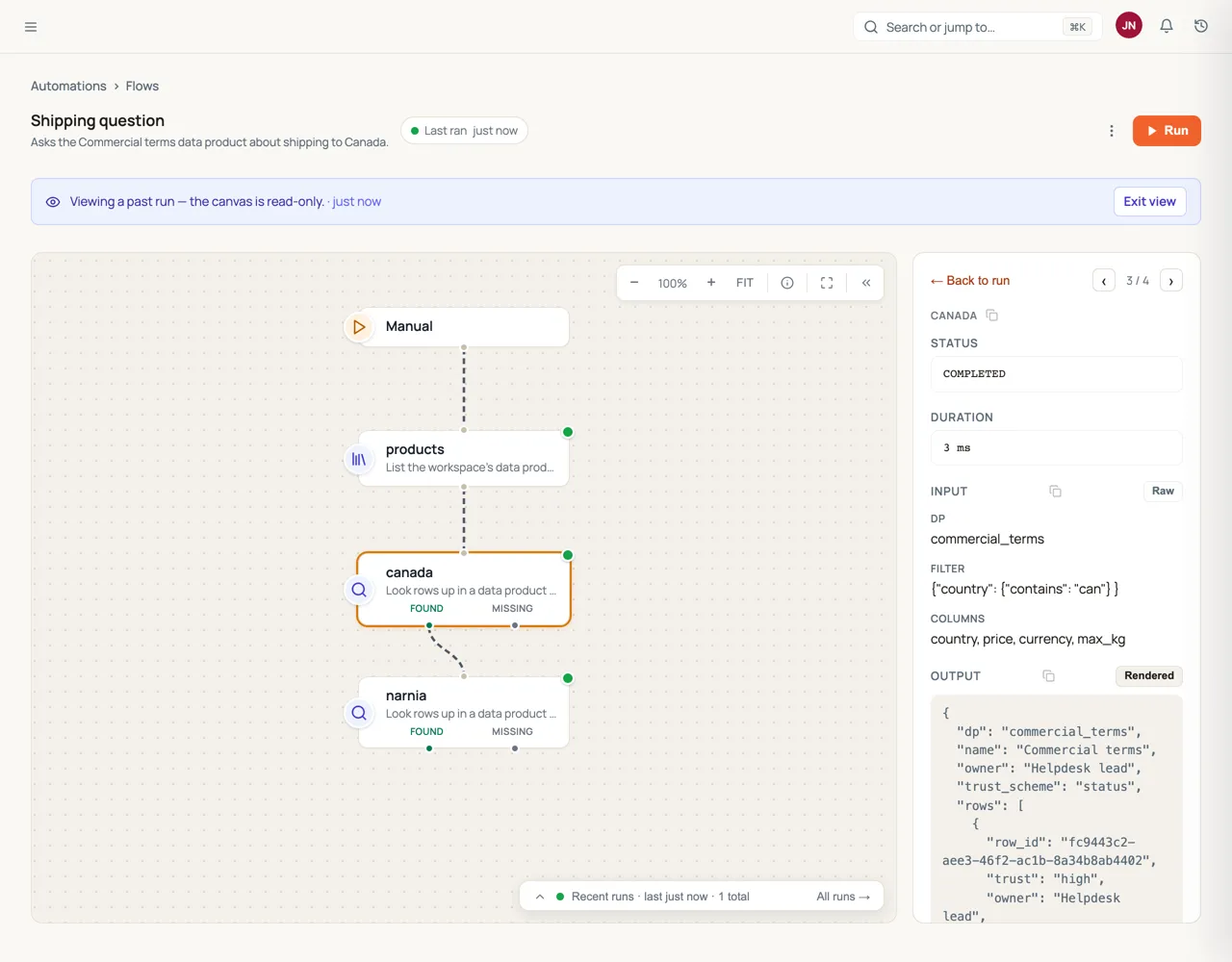The width and height of the screenshot is (1232, 962).
Task: Open the hamburger navigation menu
Action: [31, 27]
